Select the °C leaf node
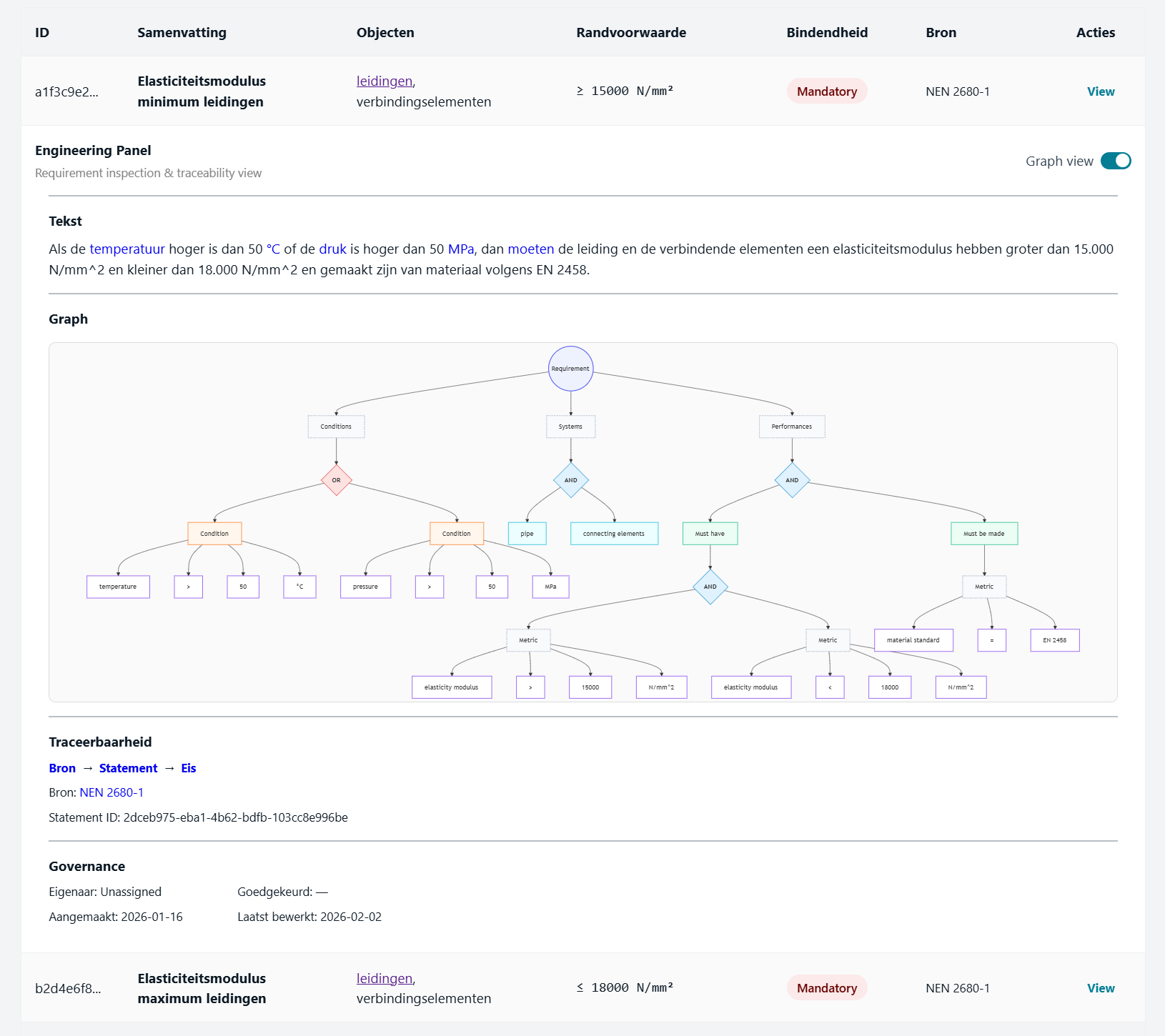 coord(299,587)
